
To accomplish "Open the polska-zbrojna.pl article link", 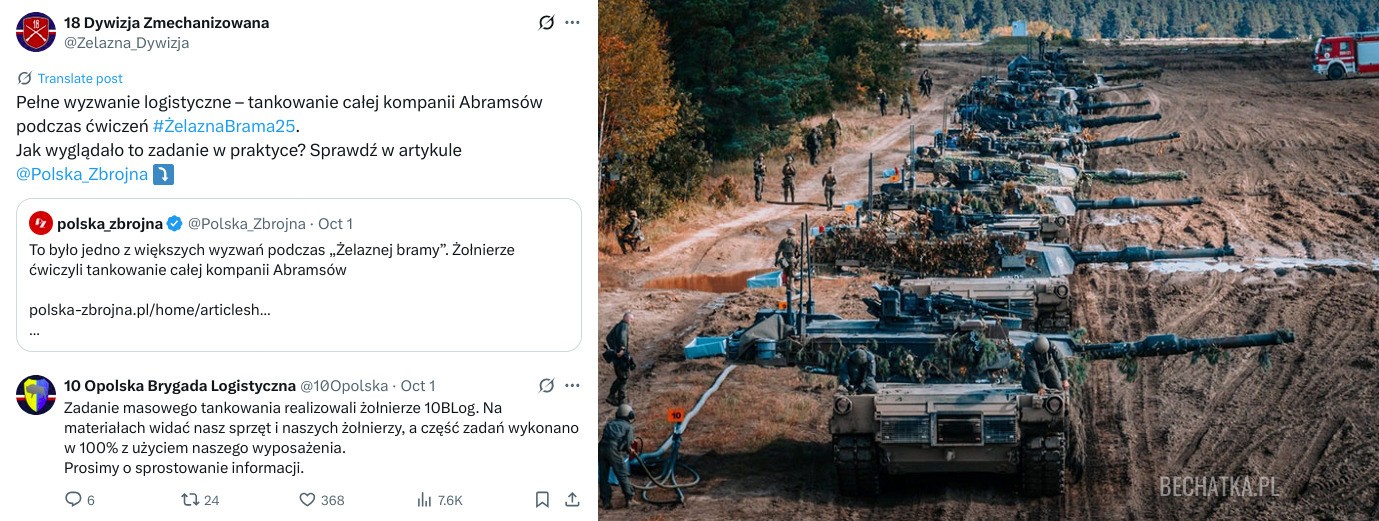I will pyautogui.click(x=150, y=310).
